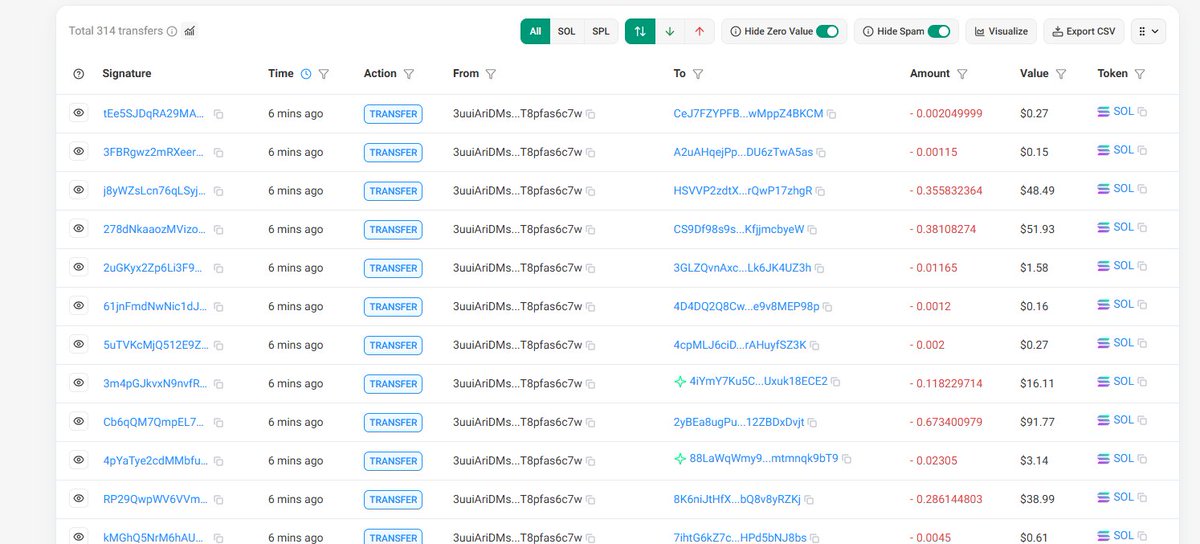Open the Value column filter
The image size is (1200, 544).
1061,74
